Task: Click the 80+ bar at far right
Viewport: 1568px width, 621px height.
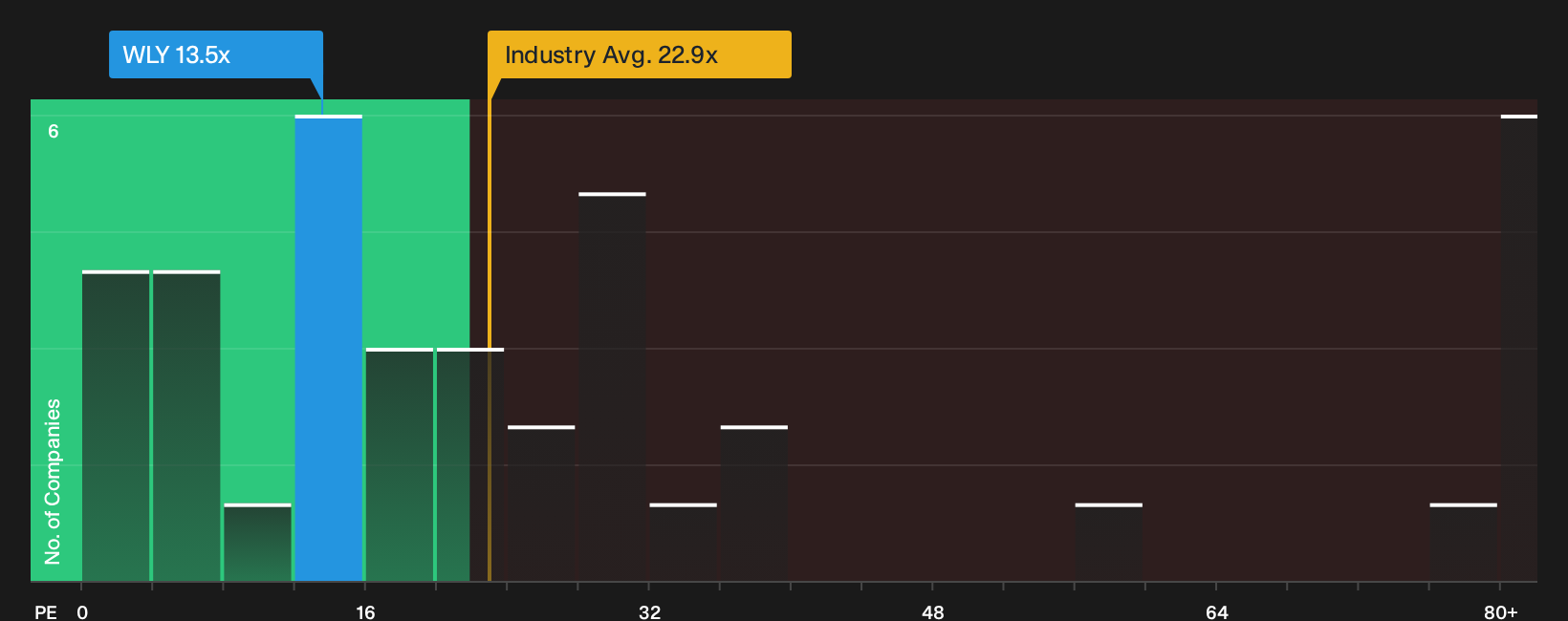Action: click(x=1519, y=348)
